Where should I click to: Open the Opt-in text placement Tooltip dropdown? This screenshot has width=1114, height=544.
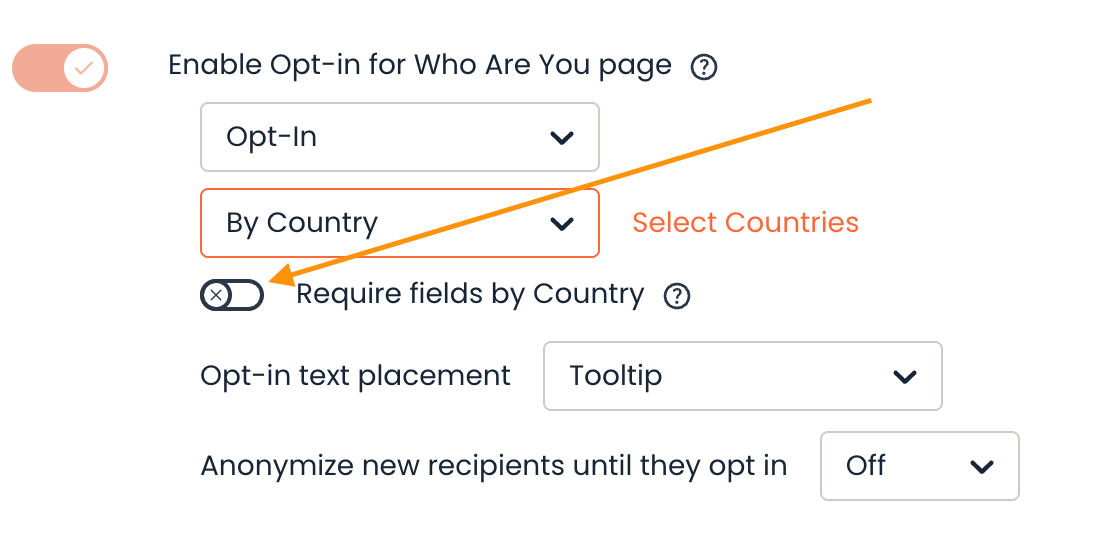743,376
